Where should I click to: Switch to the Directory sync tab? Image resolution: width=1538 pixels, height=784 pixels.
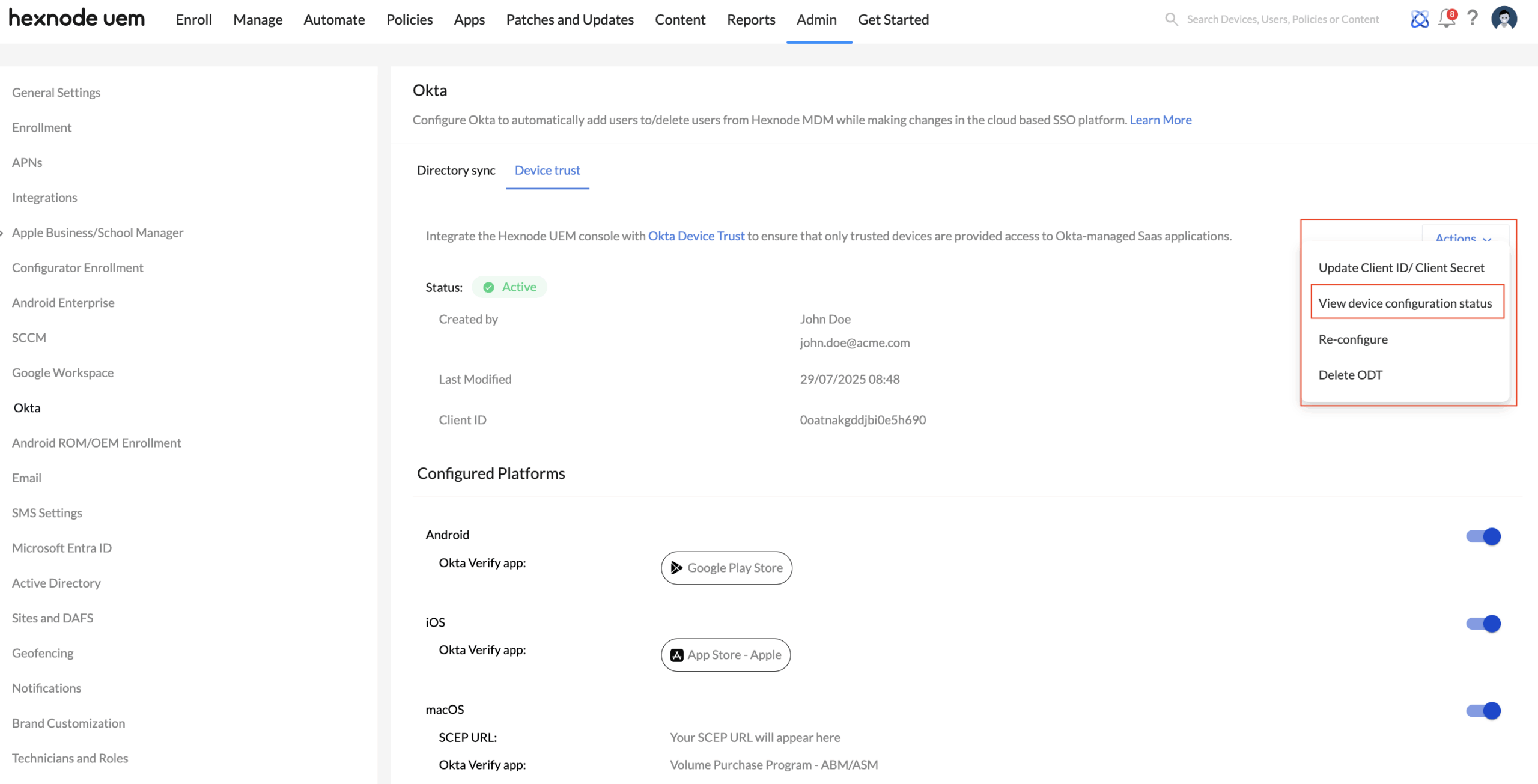click(456, 171)
